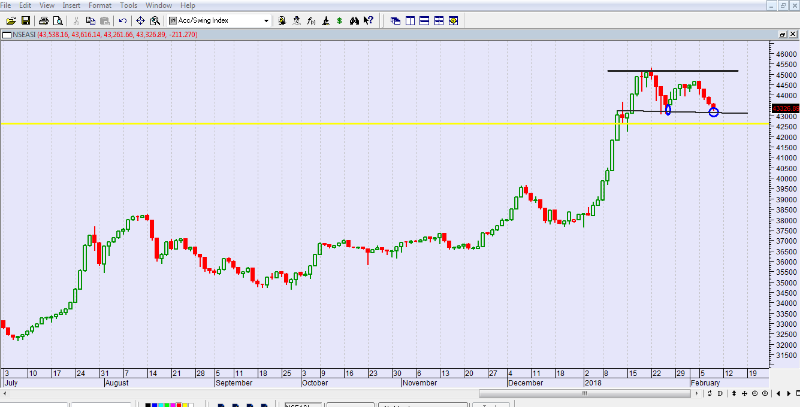Click the first circular zoom icon
This screenshot has width=800, height=407.
[755, 393]
